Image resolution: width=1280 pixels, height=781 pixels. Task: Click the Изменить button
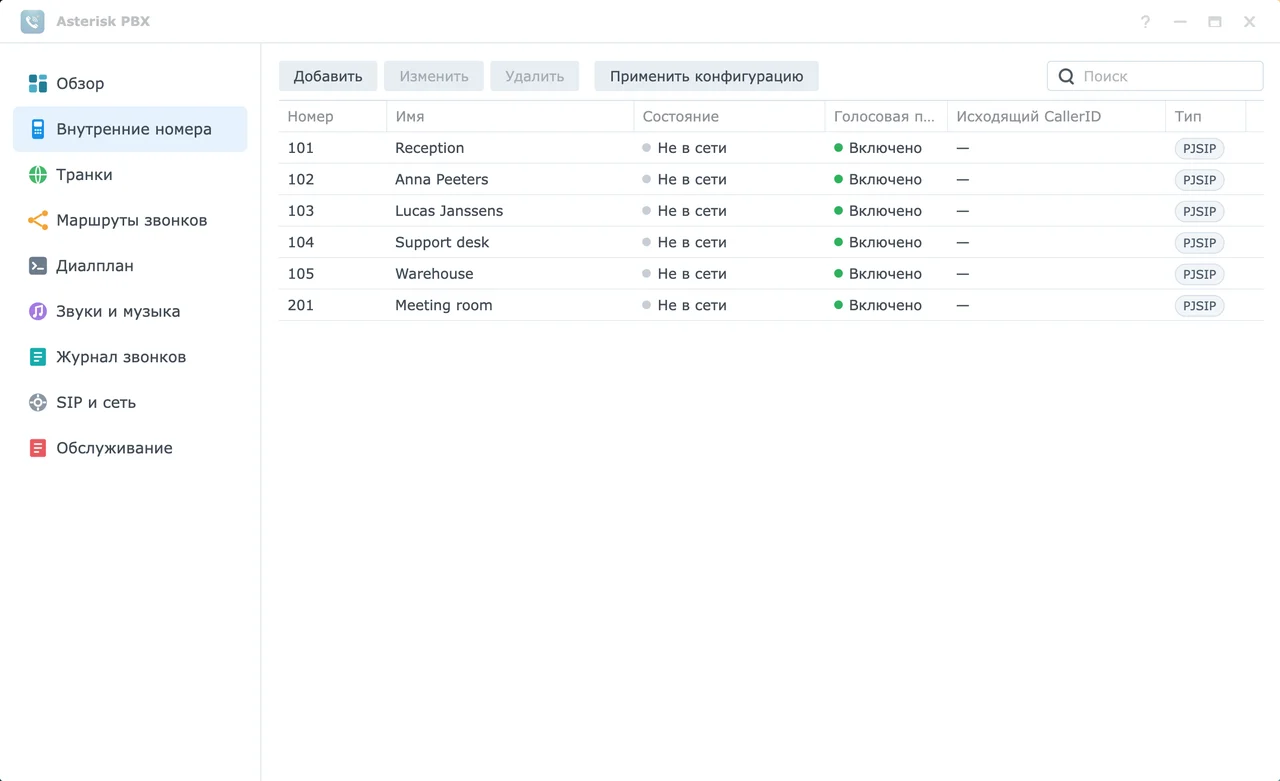pyautogui.click(x=434, y=76)
